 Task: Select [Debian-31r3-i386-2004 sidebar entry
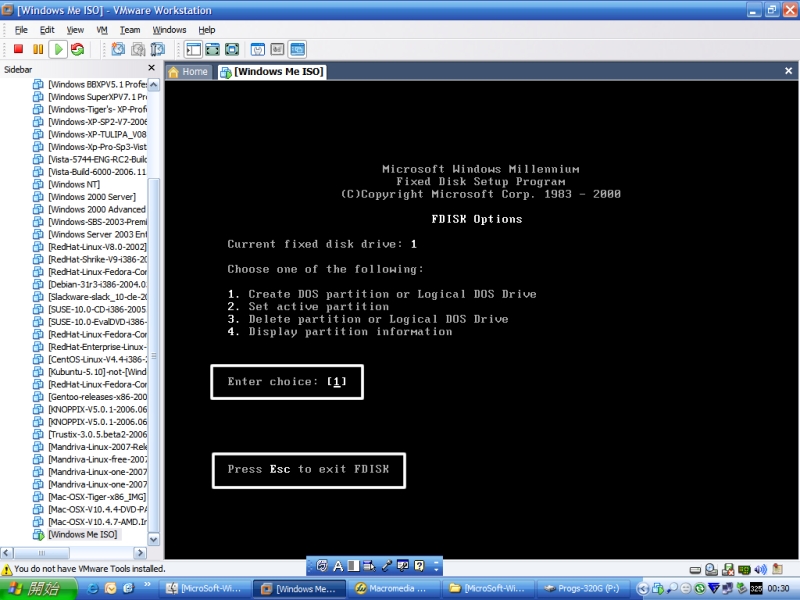coord(89,284)
